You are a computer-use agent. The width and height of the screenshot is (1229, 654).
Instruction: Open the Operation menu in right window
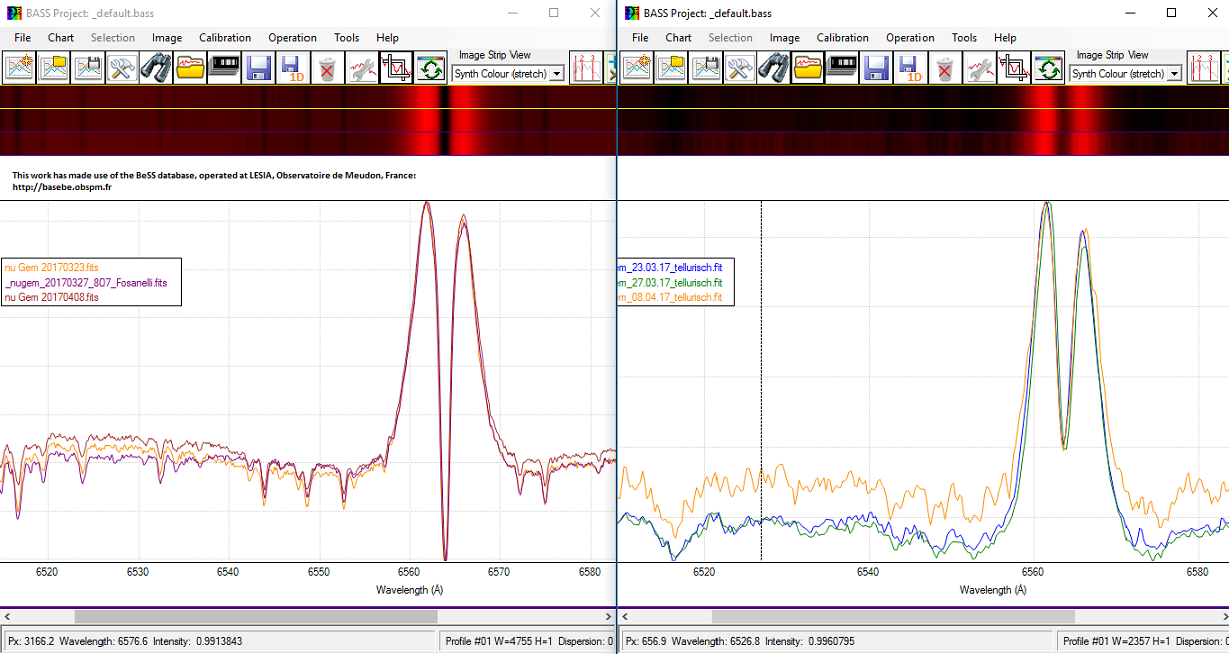point(909,38)
